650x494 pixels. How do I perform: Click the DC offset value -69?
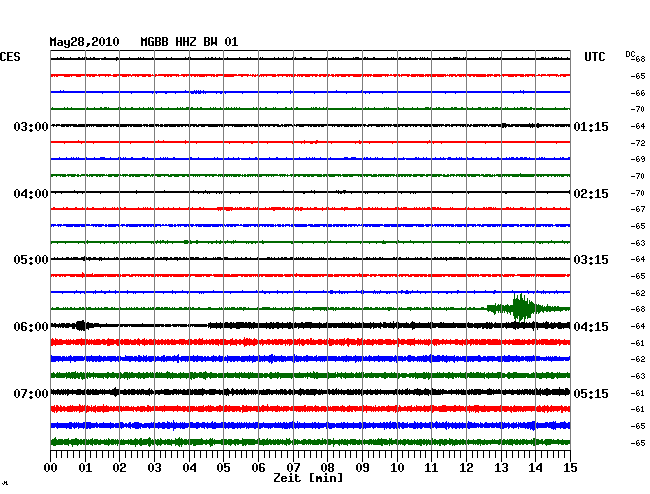coord(638,159)
